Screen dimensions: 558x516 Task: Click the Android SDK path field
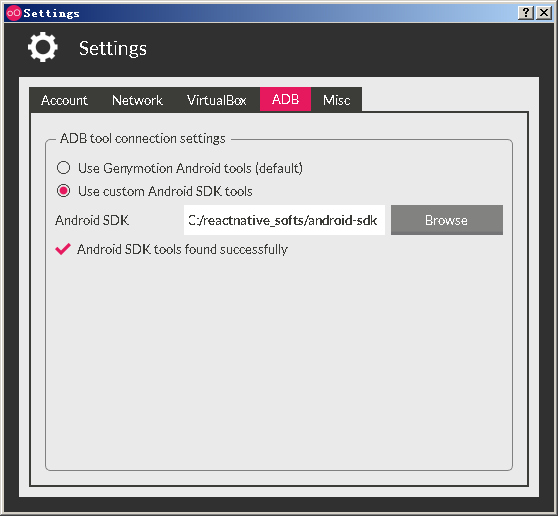pos(284,220)
